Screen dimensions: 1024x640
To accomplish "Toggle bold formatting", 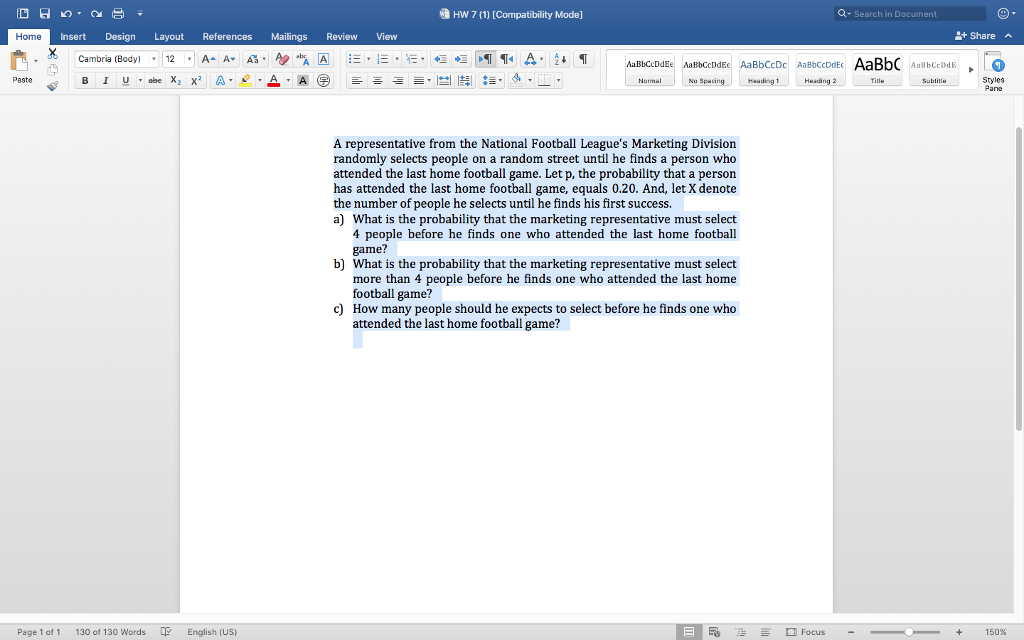I will (84, 80).
